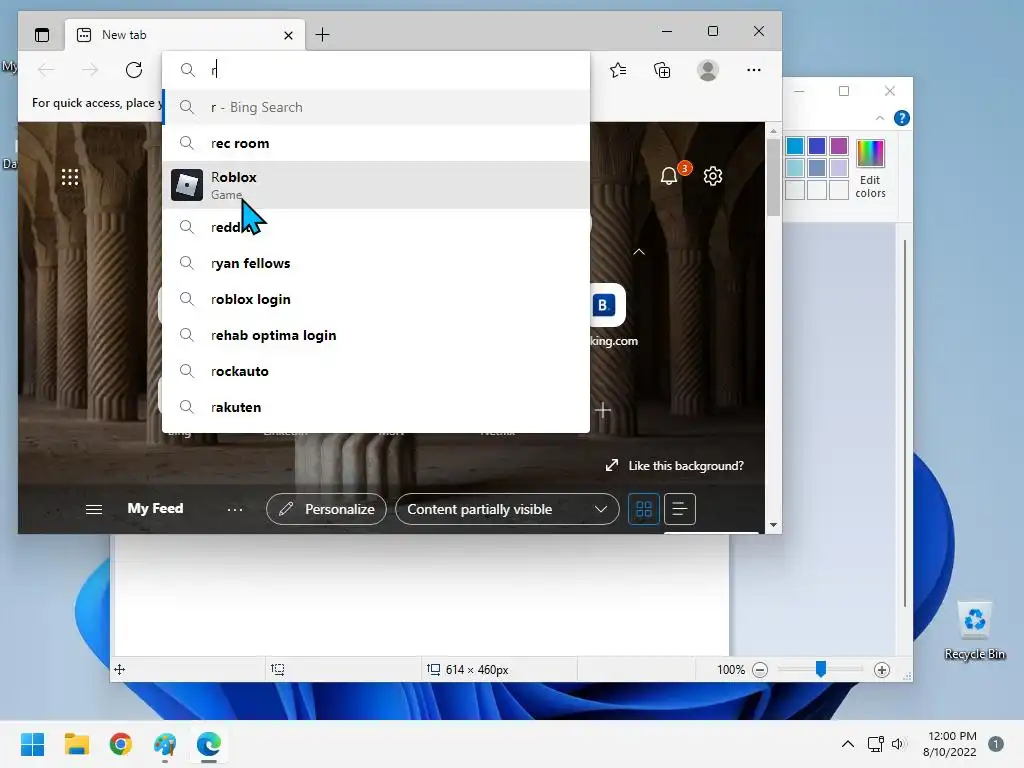This screenshot has width=1024, height=768.
Task: Click the 'Like this background?' link
Action: (x=675, y=466)
